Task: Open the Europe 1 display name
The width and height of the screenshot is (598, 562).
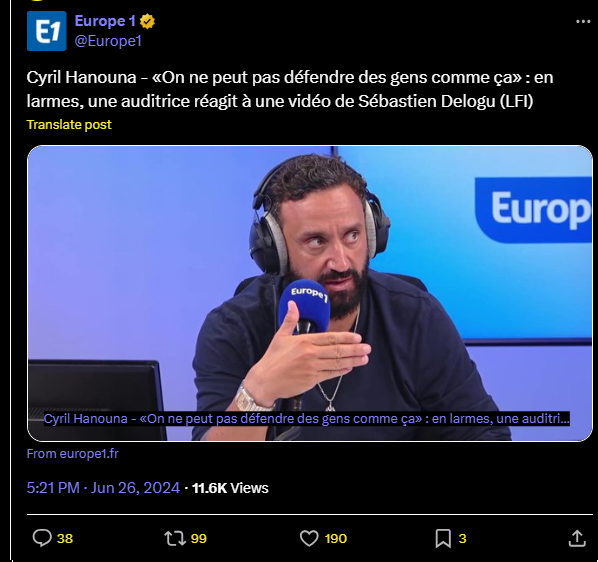Action: click(105, 21)
